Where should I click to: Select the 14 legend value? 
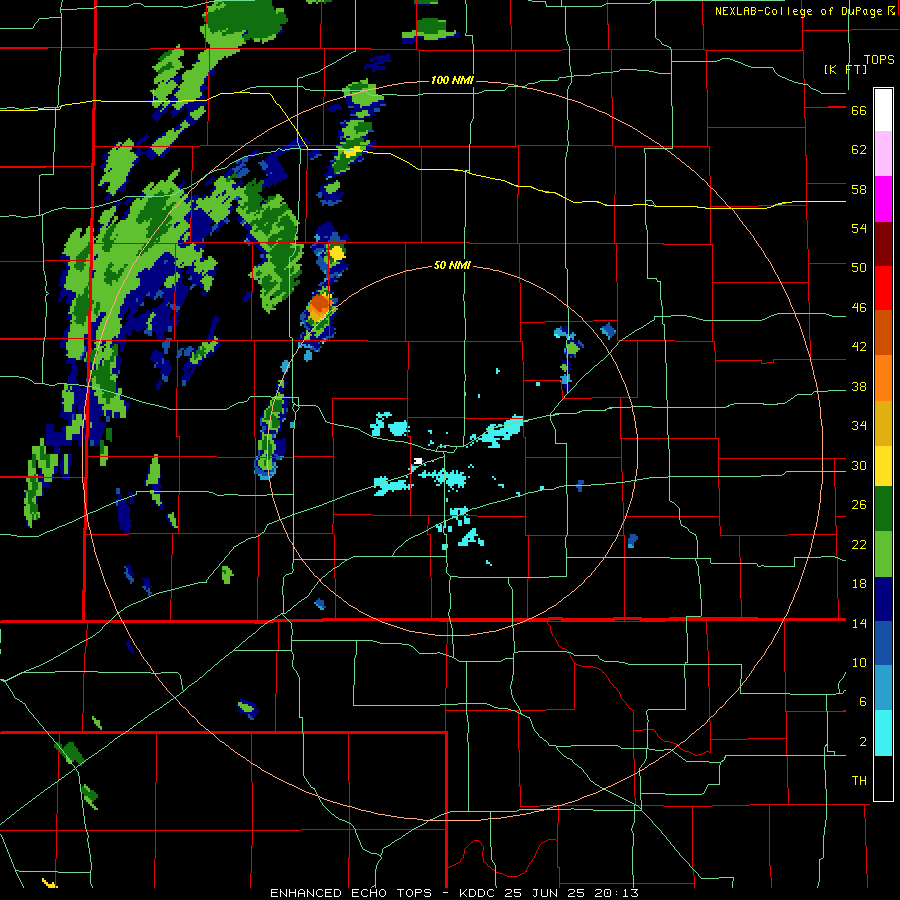(859, 623)
